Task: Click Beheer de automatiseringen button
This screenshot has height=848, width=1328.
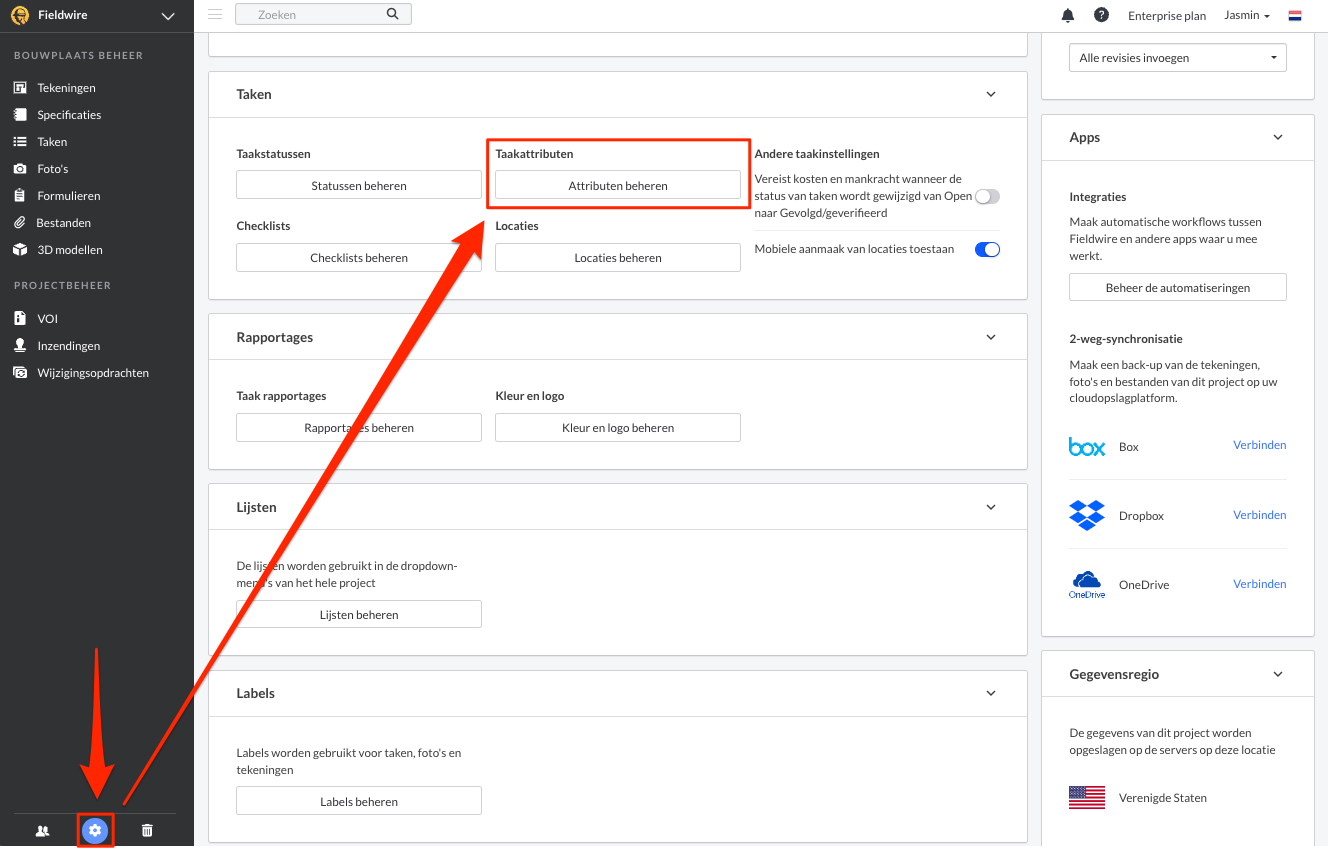Action: coord(1178,287)
